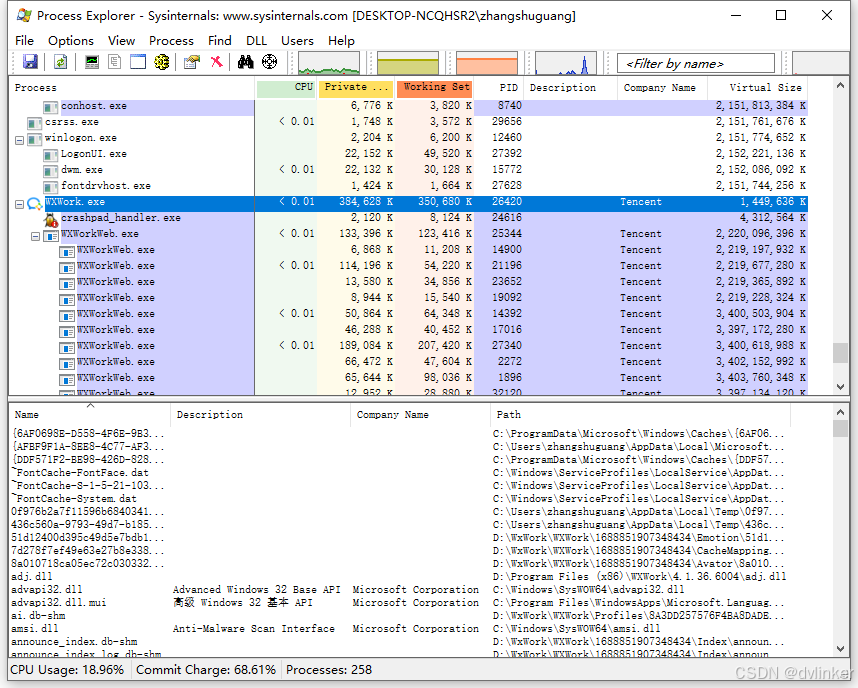This screenshot has height=688, width=858.
Task: Select the ~FontCache-System.dat row
Action: click(399, 499)
